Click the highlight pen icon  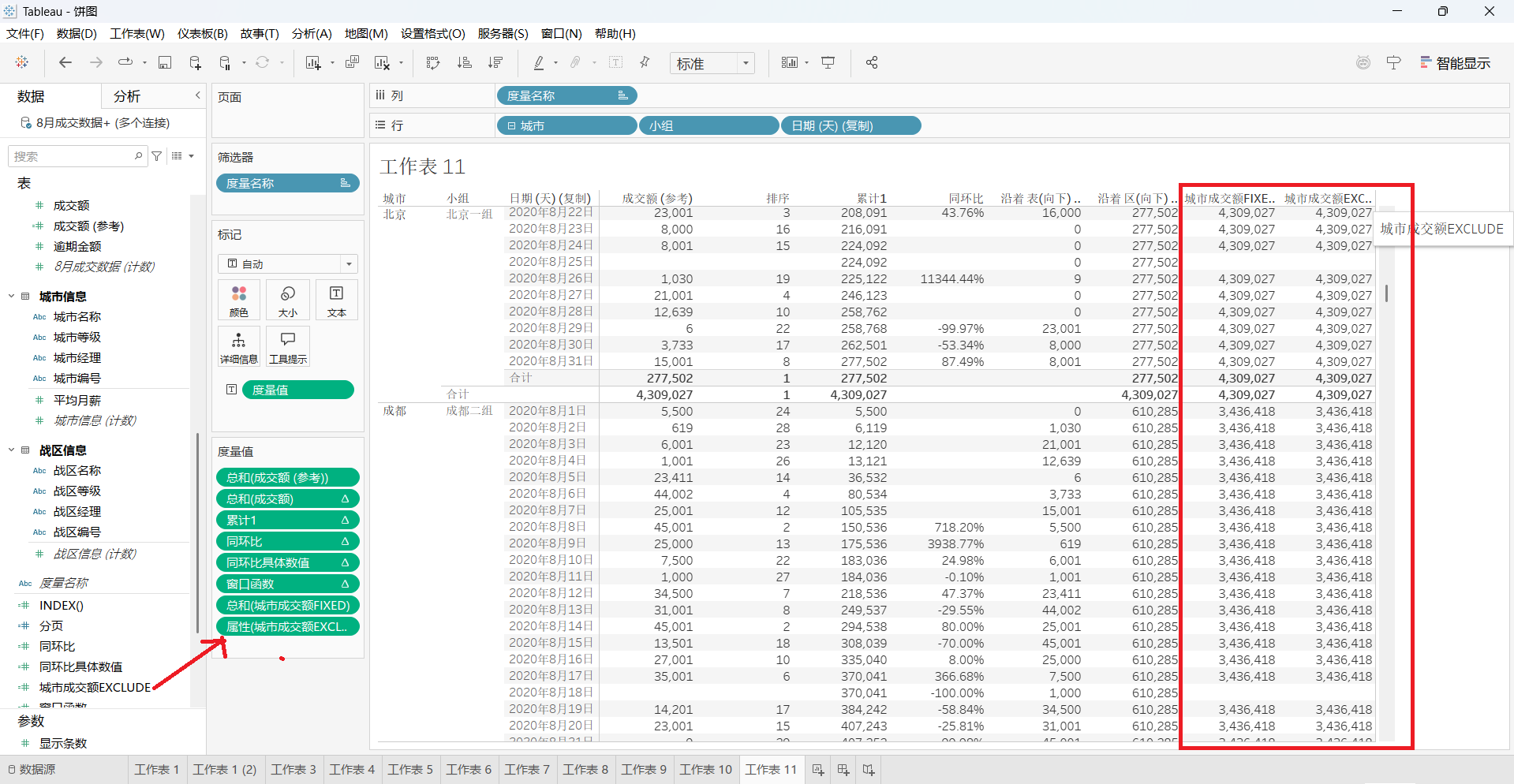[x=539, y=62]
